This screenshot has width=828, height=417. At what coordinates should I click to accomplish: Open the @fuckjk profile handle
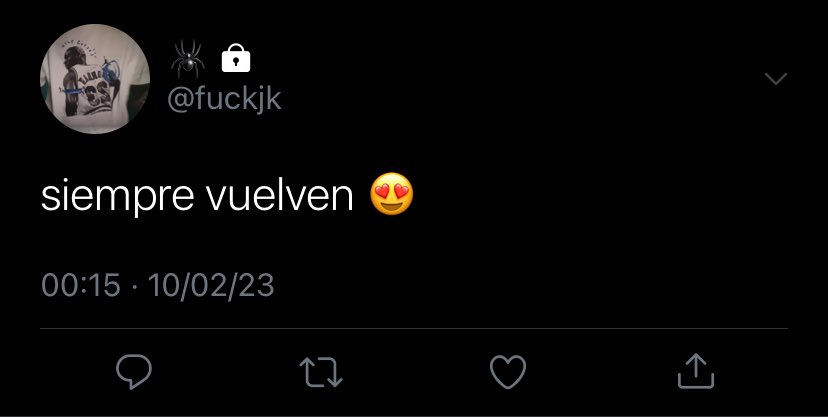click(x=224, y=99)
